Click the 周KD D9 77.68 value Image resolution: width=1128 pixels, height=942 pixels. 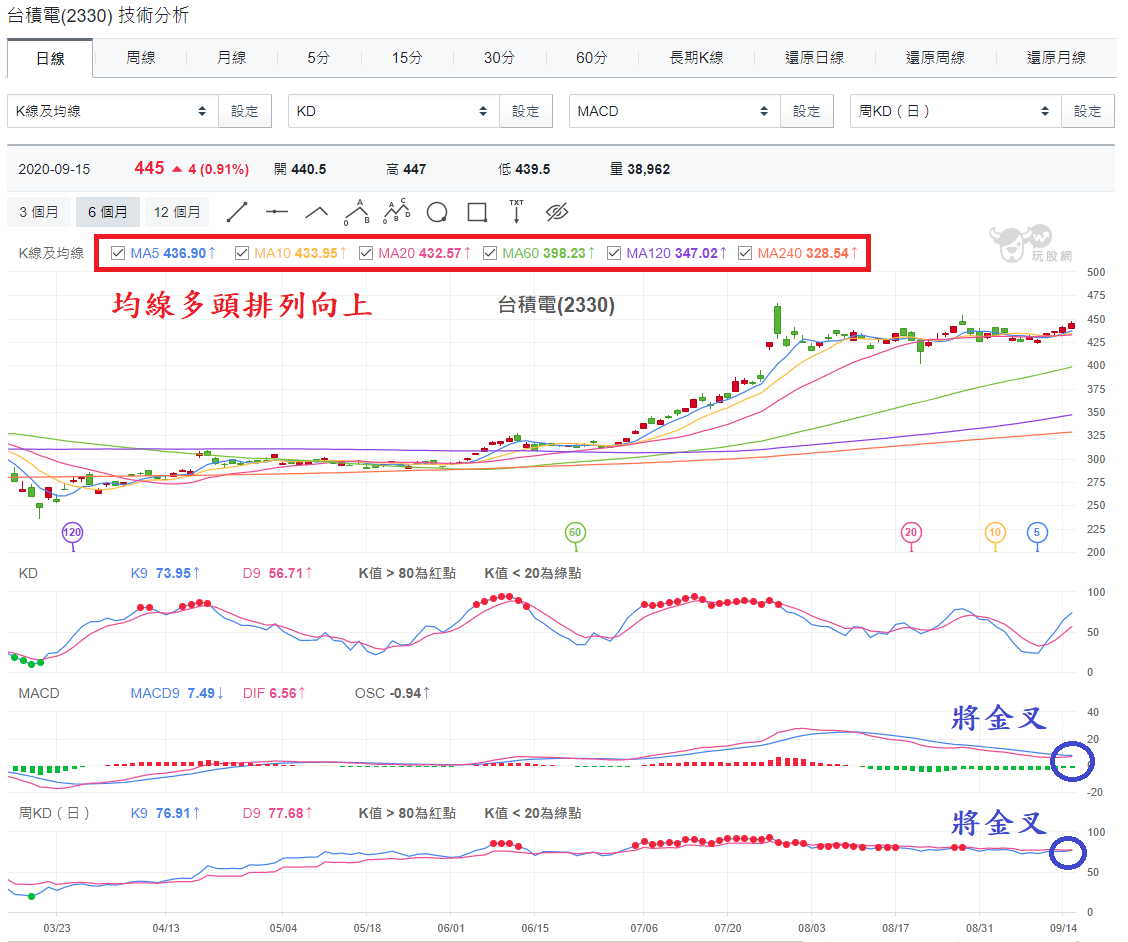[x=278, y=813]
